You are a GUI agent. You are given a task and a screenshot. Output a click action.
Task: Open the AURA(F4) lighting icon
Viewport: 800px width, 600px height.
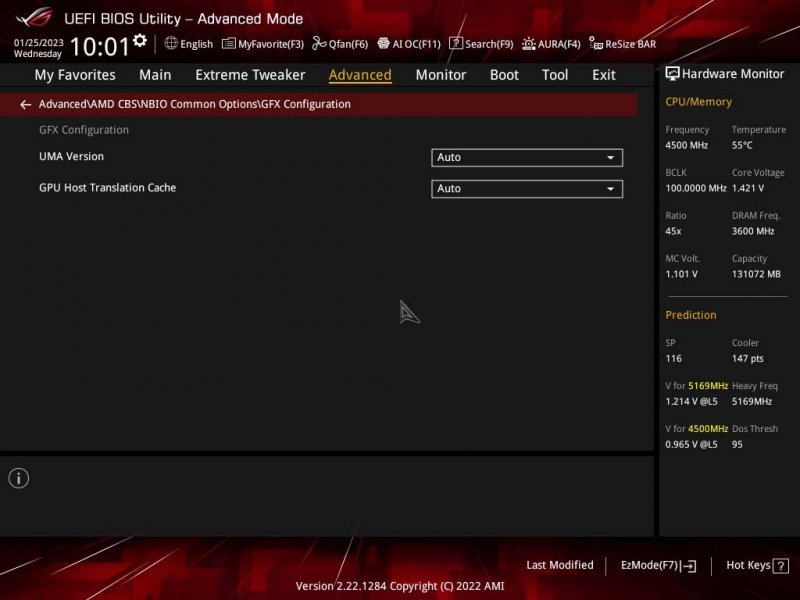529,44
